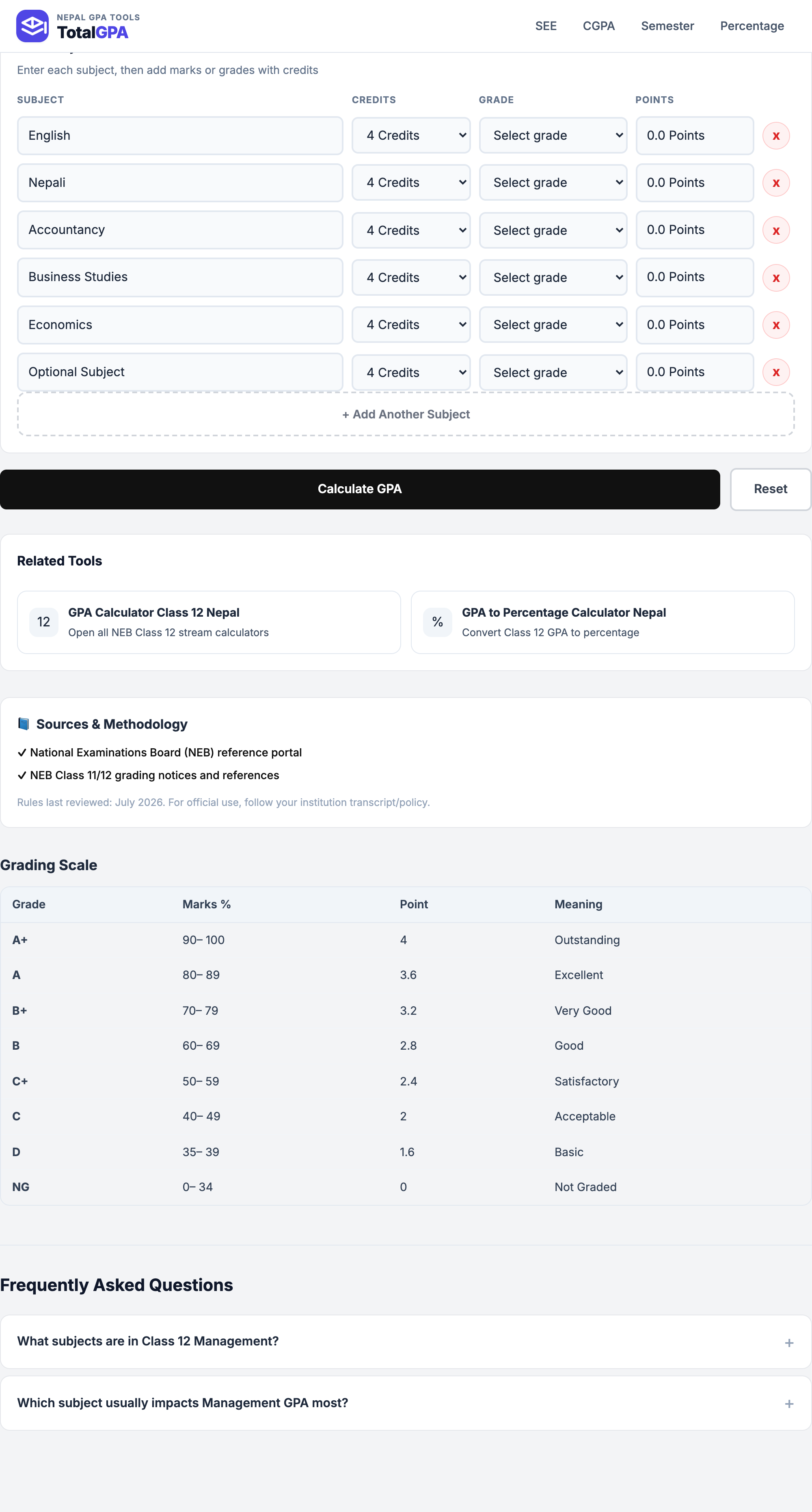Click the NG grade cell
Image resolution: width=812 pixels, height=1512 pixels.
click(x=21, y=1187)
